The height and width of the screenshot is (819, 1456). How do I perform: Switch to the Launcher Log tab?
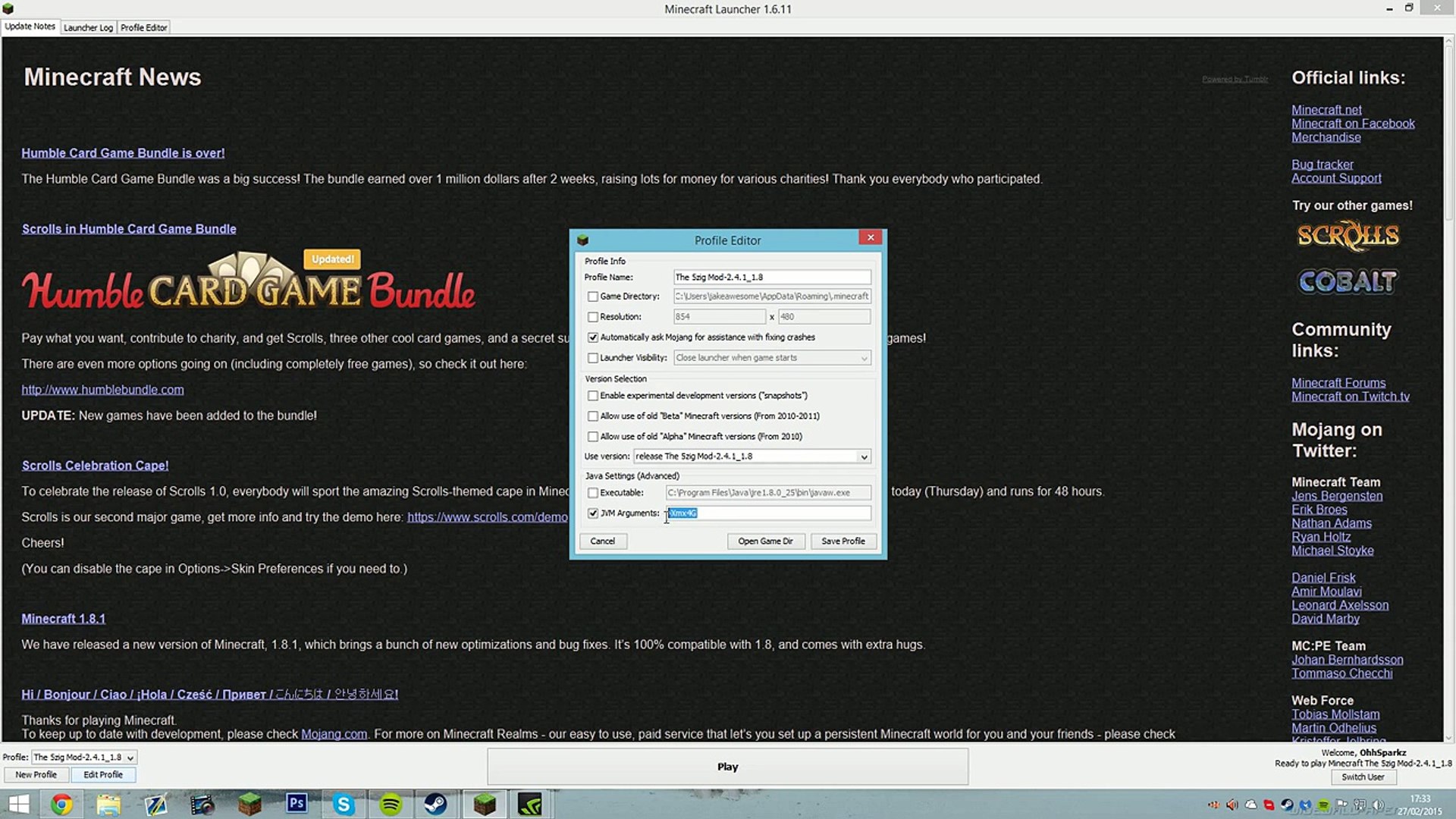coord(88,27)
